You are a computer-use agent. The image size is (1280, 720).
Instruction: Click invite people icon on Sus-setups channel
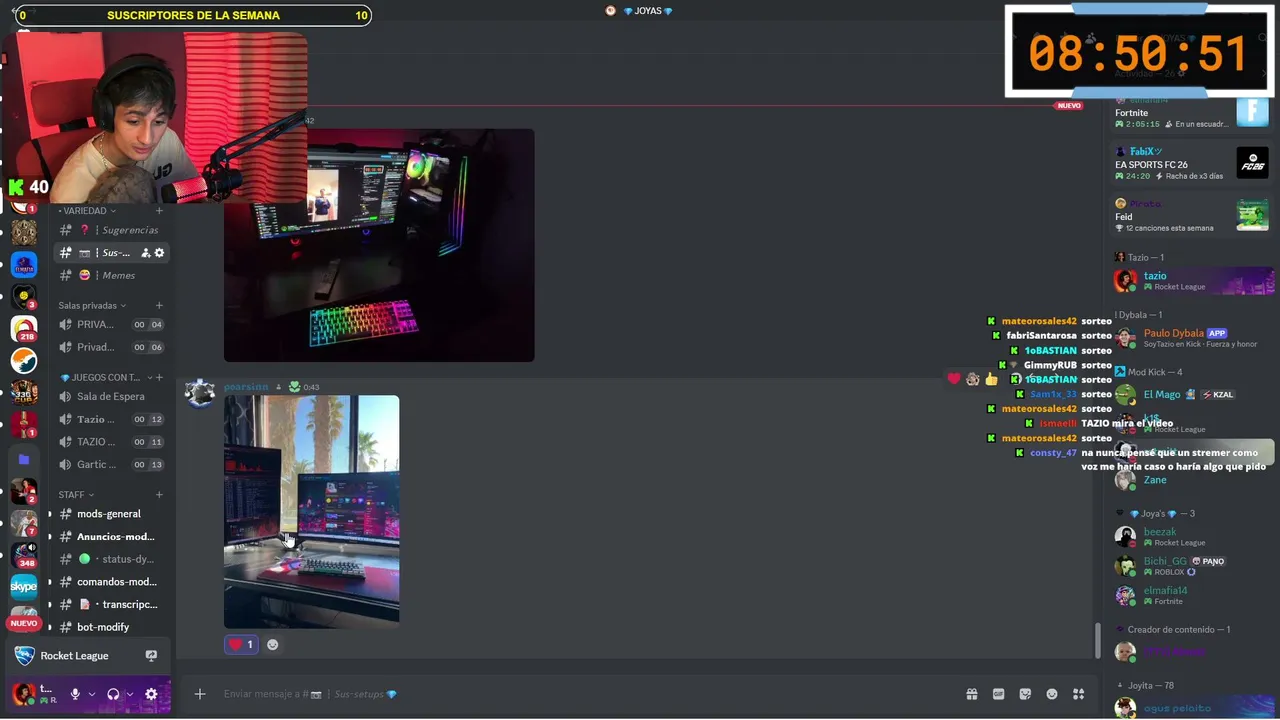(x=146, y=253)
